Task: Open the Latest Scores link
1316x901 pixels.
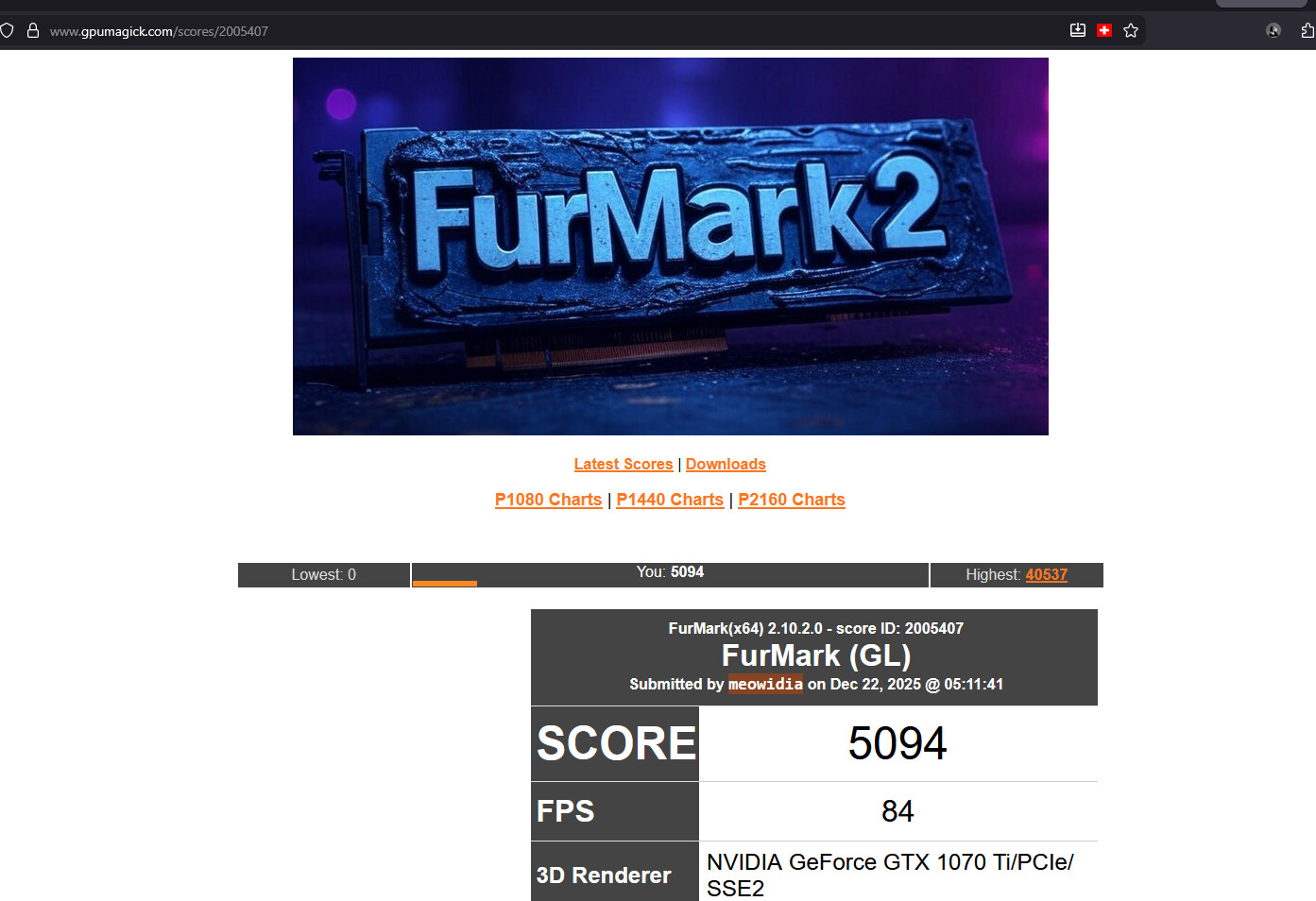Action: coord(623,465)
